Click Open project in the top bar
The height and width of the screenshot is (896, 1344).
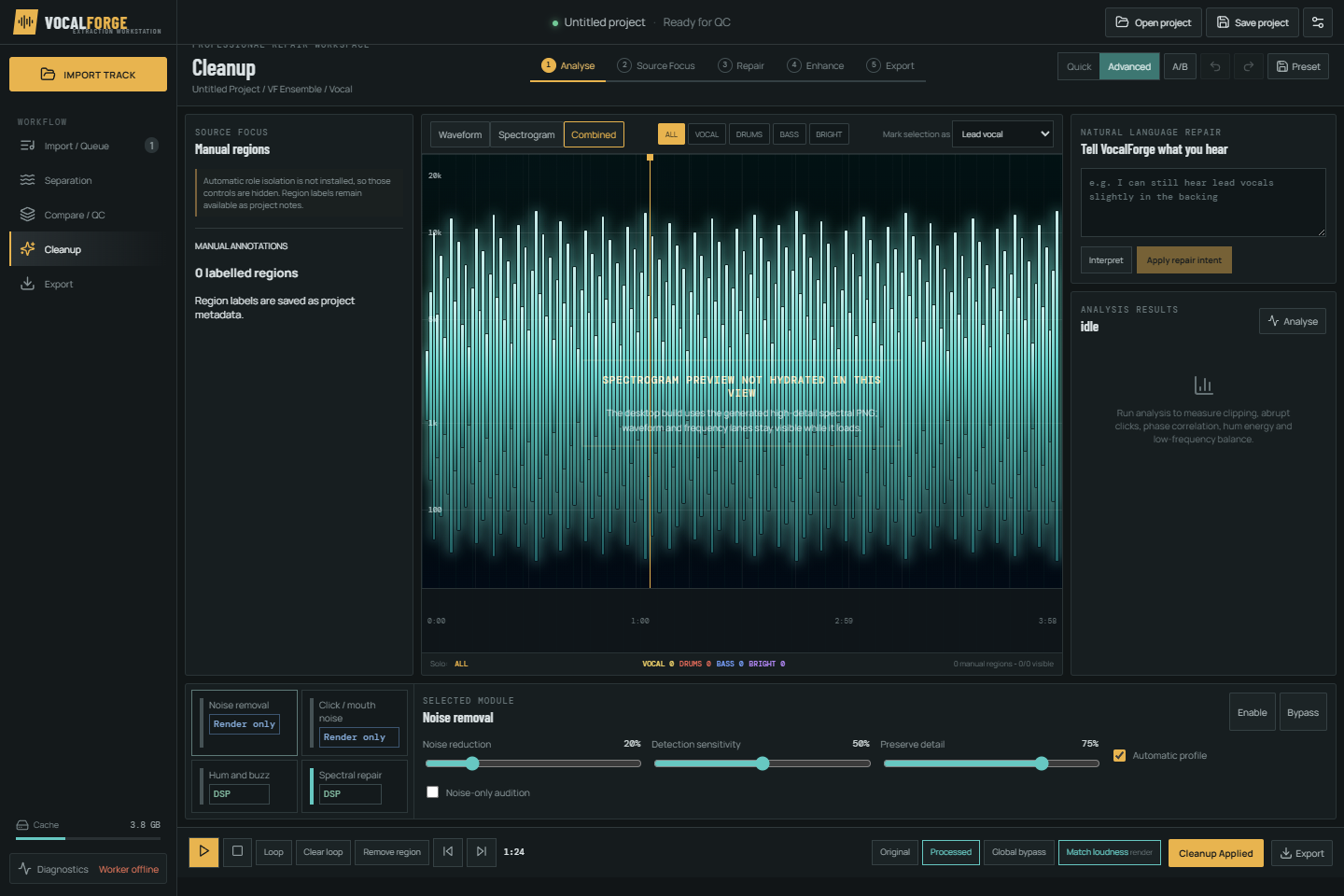[x=1154, y=22]
